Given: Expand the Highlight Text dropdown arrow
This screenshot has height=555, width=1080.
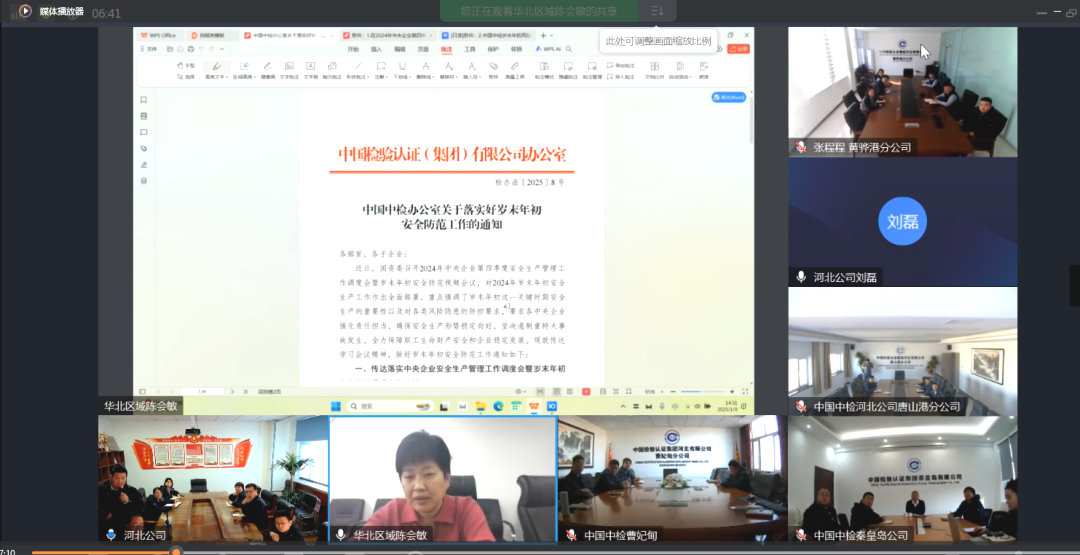Looking at the screenshot, I should [227, 77].
